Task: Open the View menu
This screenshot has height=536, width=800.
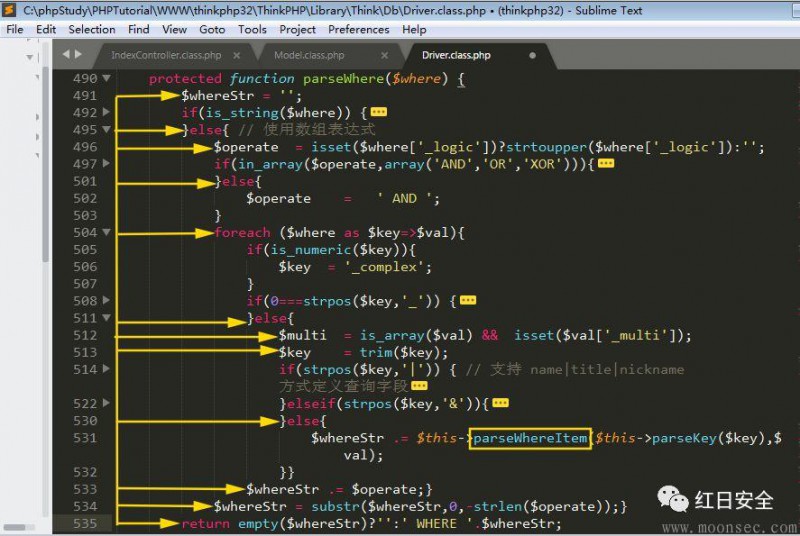Action: click(x=174, y=30)
